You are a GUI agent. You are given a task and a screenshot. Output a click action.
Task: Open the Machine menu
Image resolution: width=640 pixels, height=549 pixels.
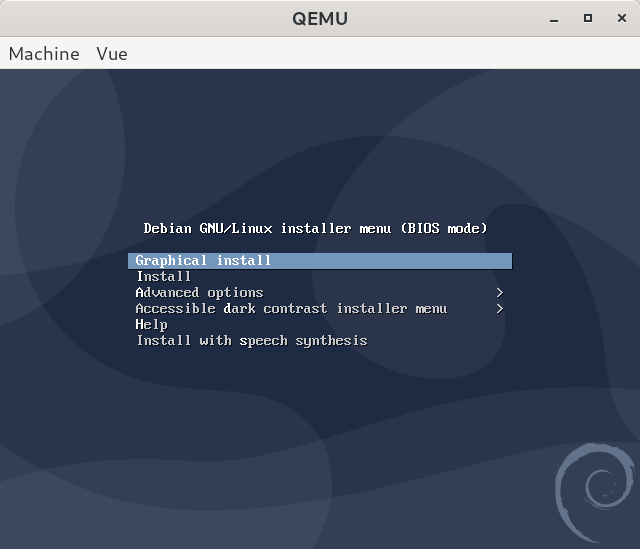44,54
